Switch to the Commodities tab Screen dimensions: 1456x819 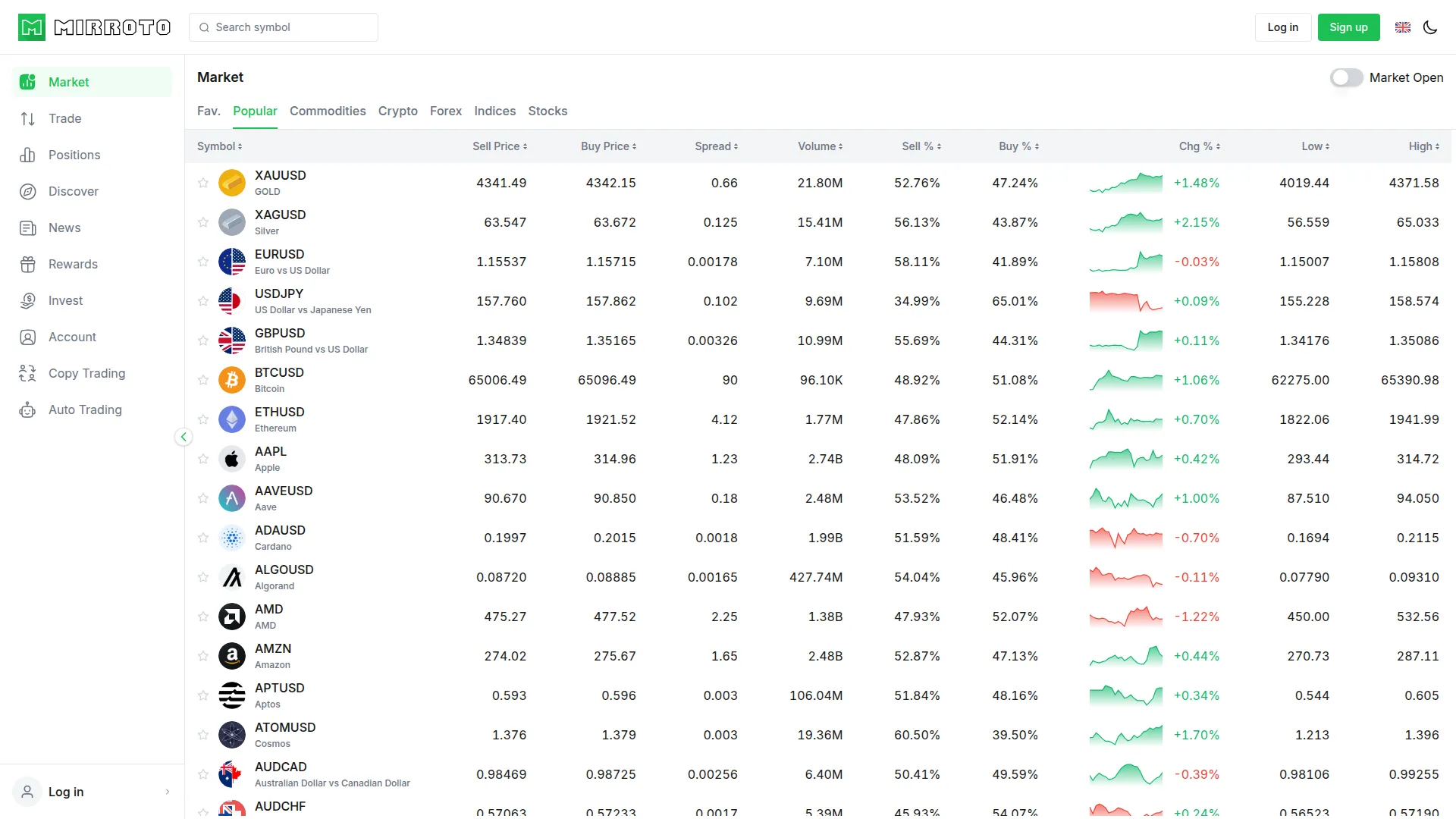click(328, 111)
